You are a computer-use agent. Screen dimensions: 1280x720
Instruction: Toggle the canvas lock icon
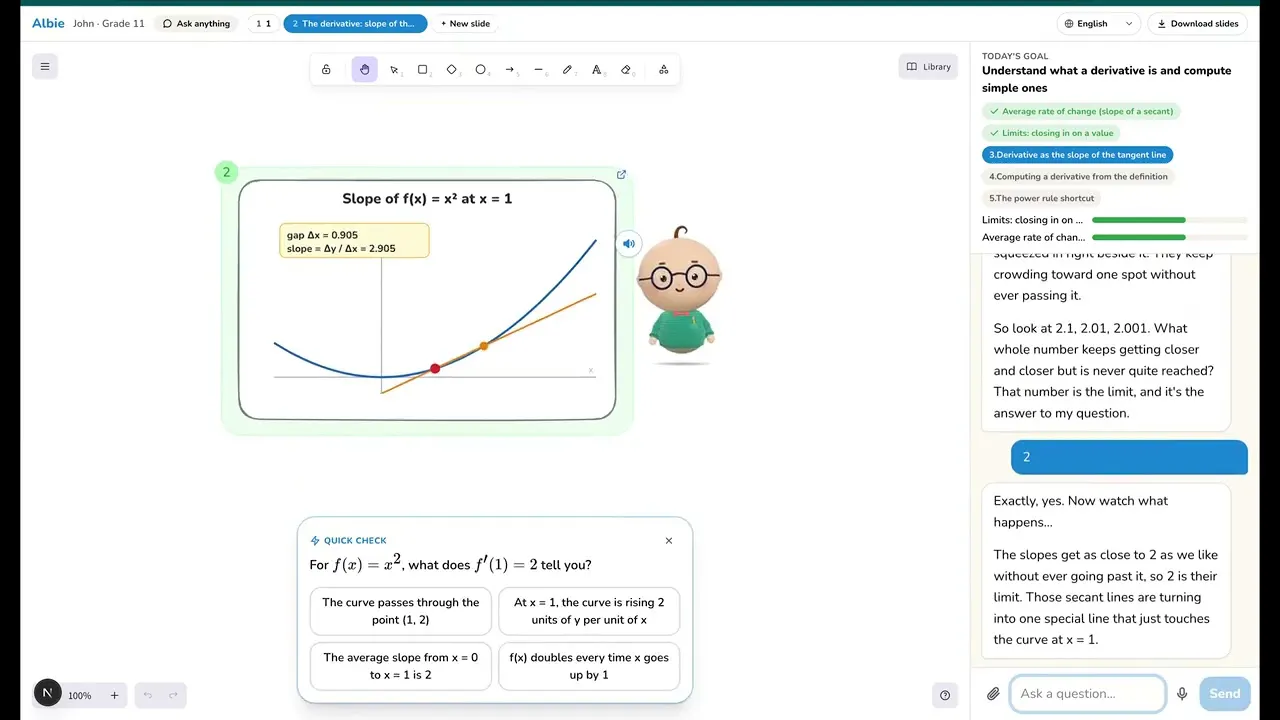(326, 70)
